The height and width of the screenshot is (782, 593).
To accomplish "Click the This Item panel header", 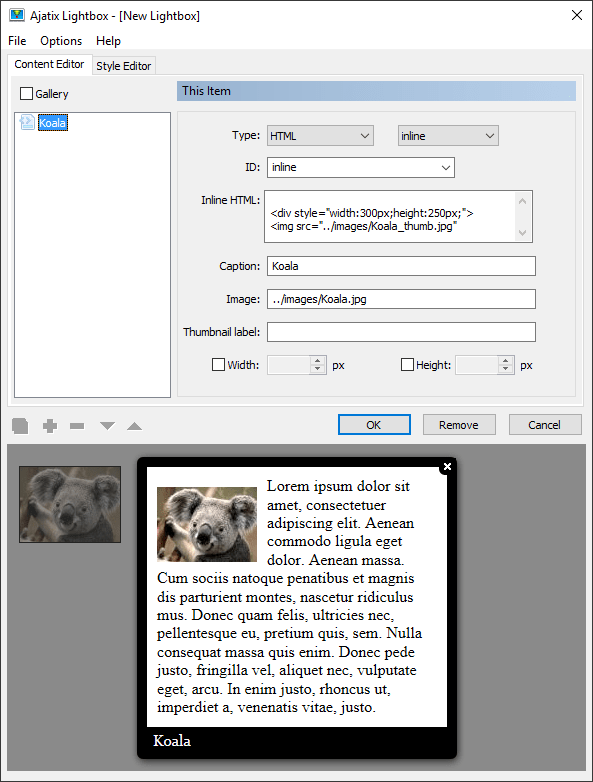I will click(x=377, y=91).
